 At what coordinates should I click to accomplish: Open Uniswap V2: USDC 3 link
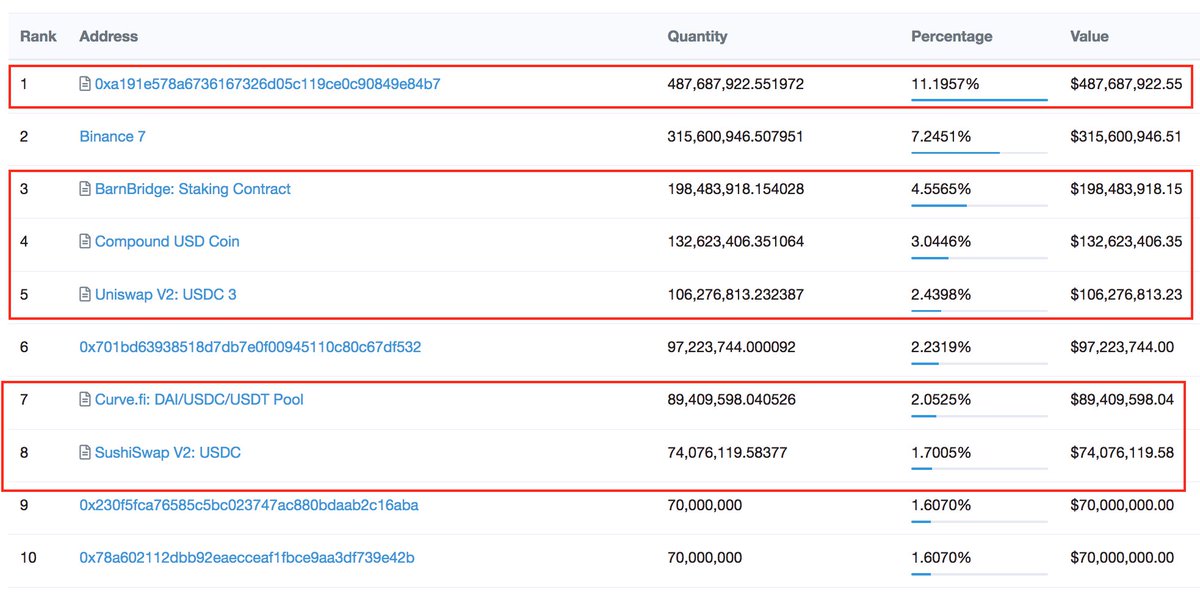click(165, 295)
